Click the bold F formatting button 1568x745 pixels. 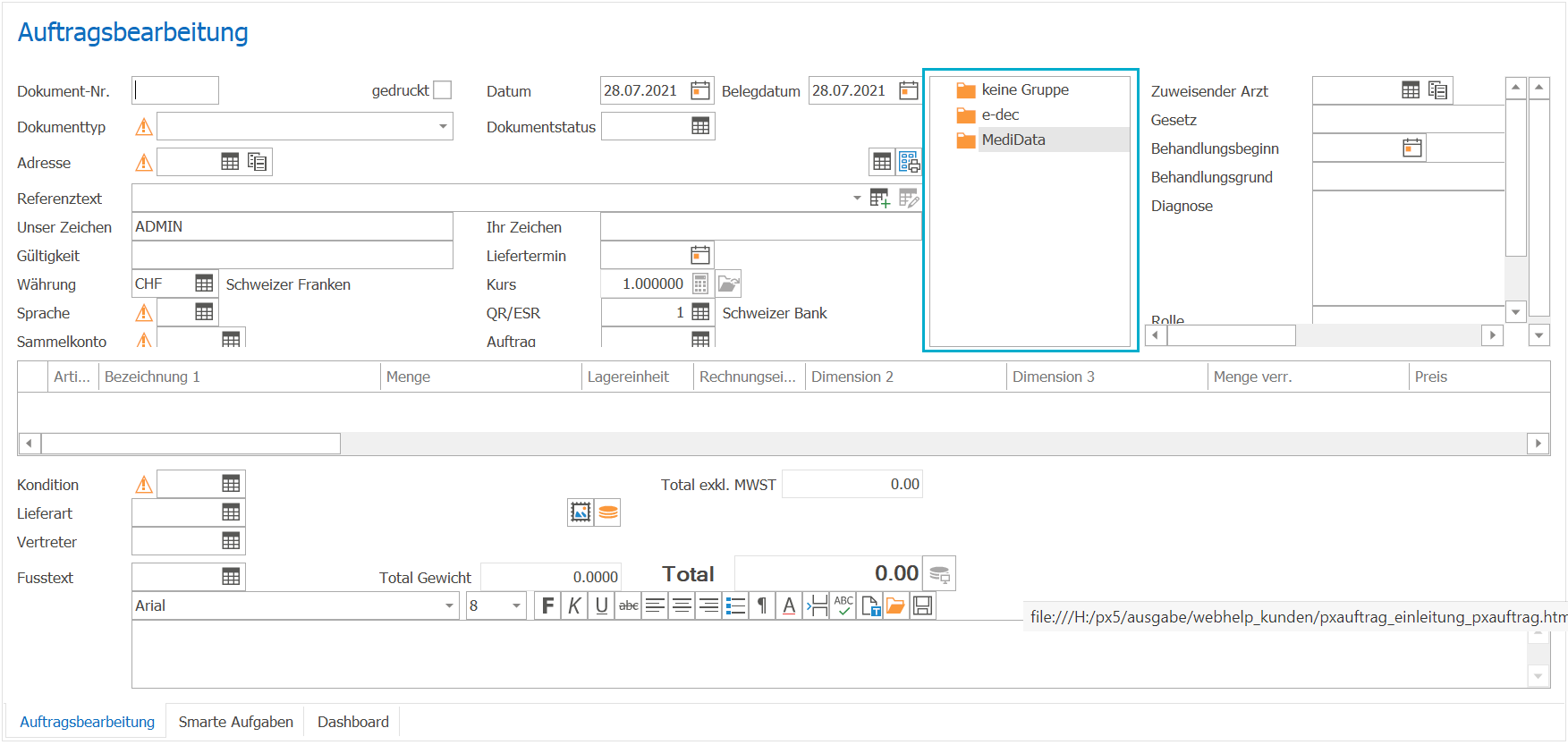(x=547, y=605)
